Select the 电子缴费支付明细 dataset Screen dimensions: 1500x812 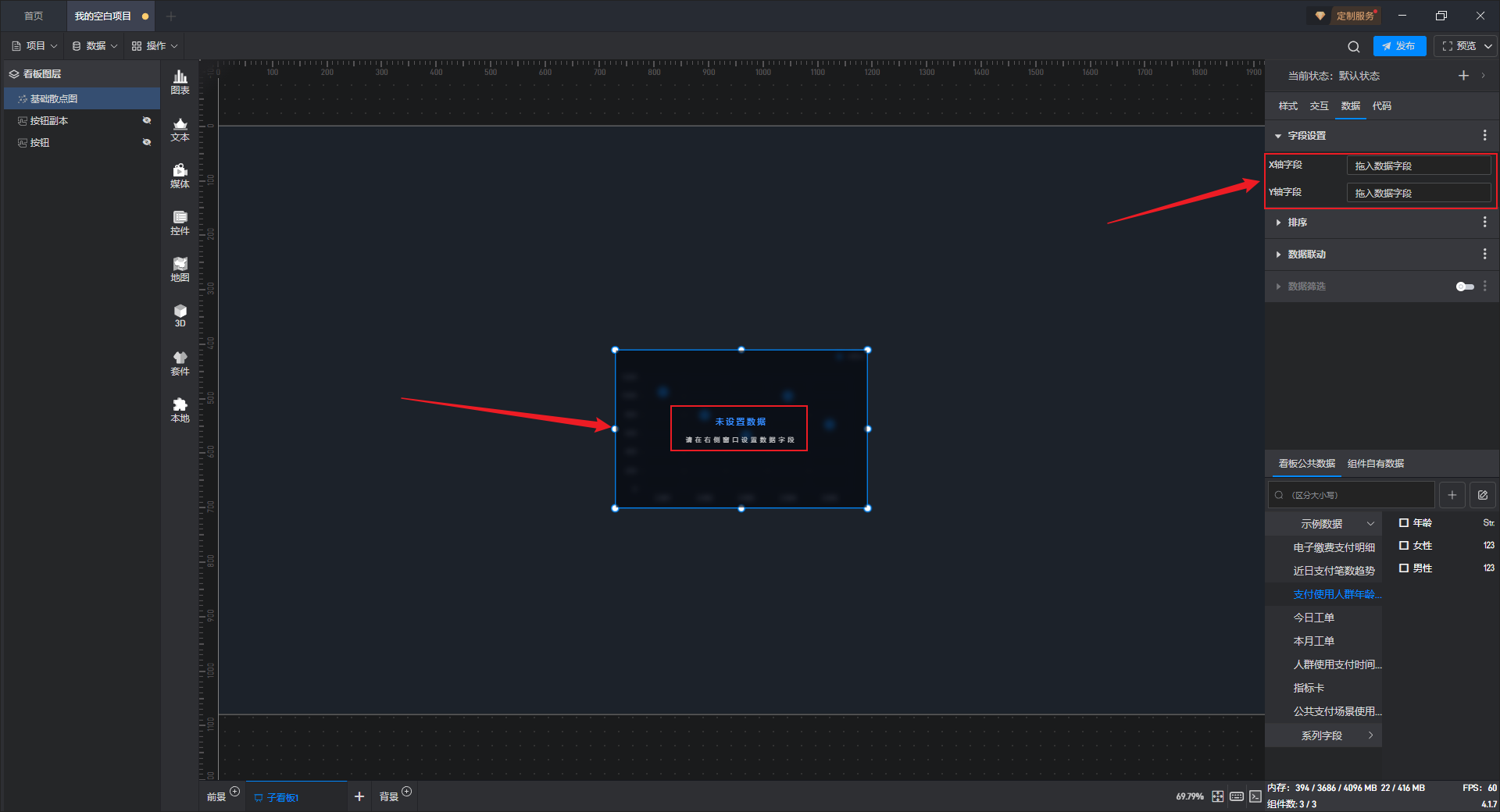click(x=1334, y=547)
